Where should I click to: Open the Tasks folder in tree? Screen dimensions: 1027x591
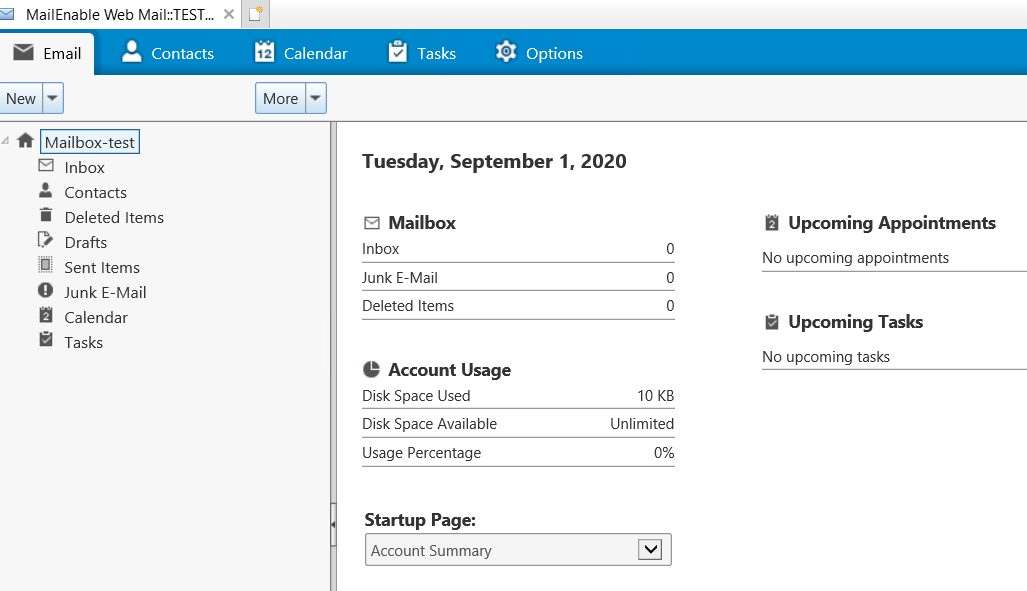click(x=84, y=342)
